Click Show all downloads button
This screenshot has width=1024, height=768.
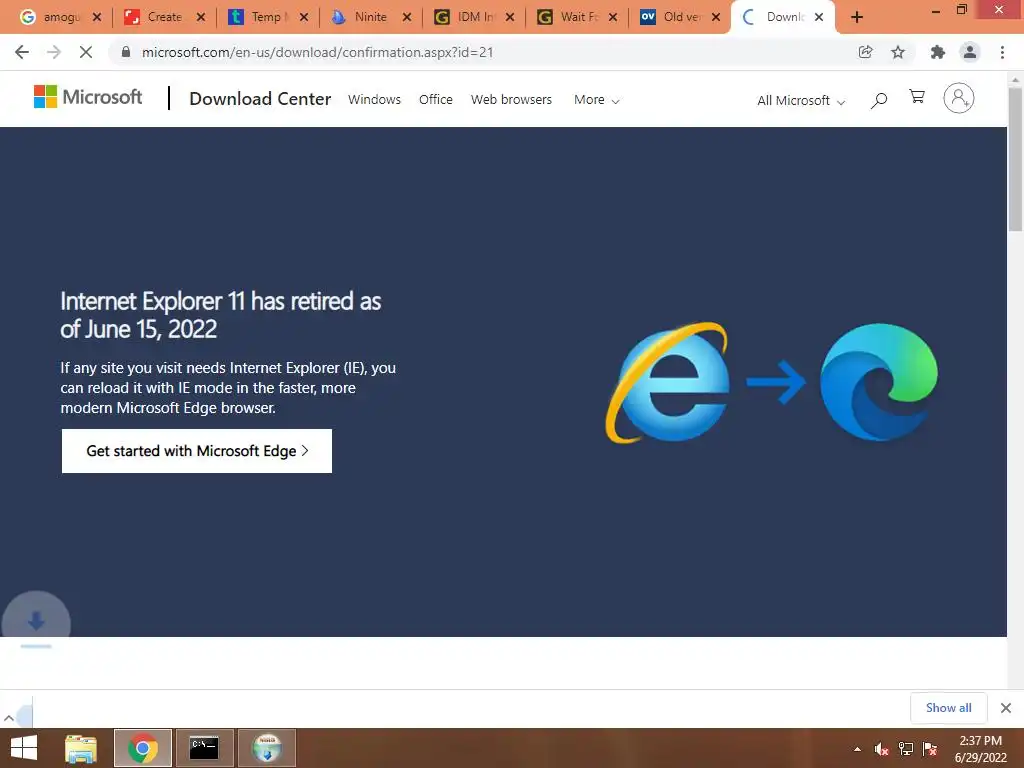coord(948,708)
